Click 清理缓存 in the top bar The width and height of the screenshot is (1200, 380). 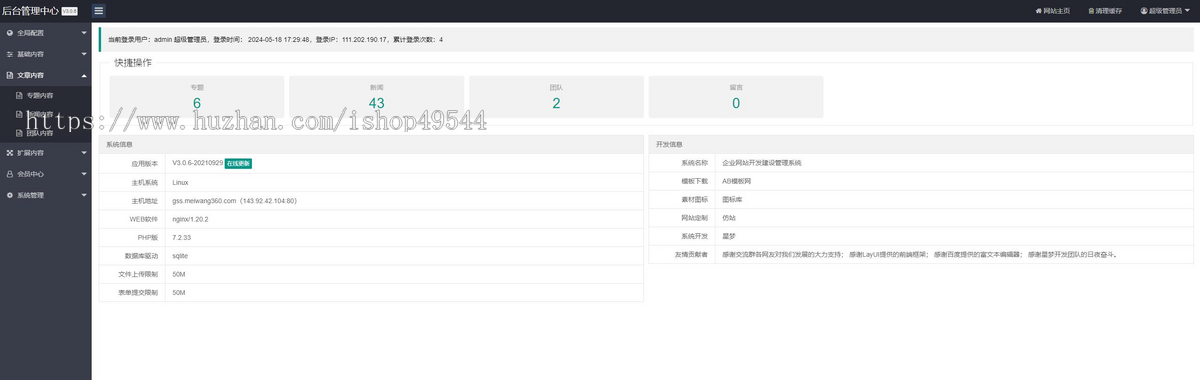1104,10
